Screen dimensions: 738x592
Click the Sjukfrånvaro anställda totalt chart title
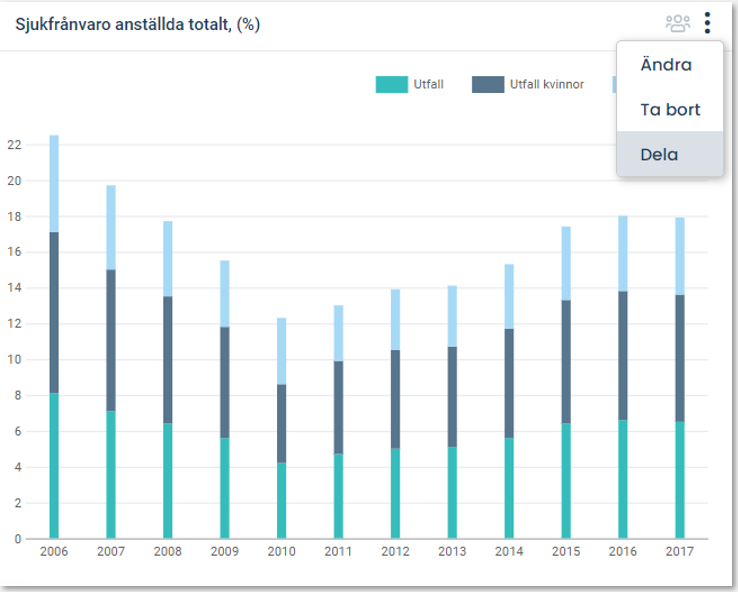(137, 24)
